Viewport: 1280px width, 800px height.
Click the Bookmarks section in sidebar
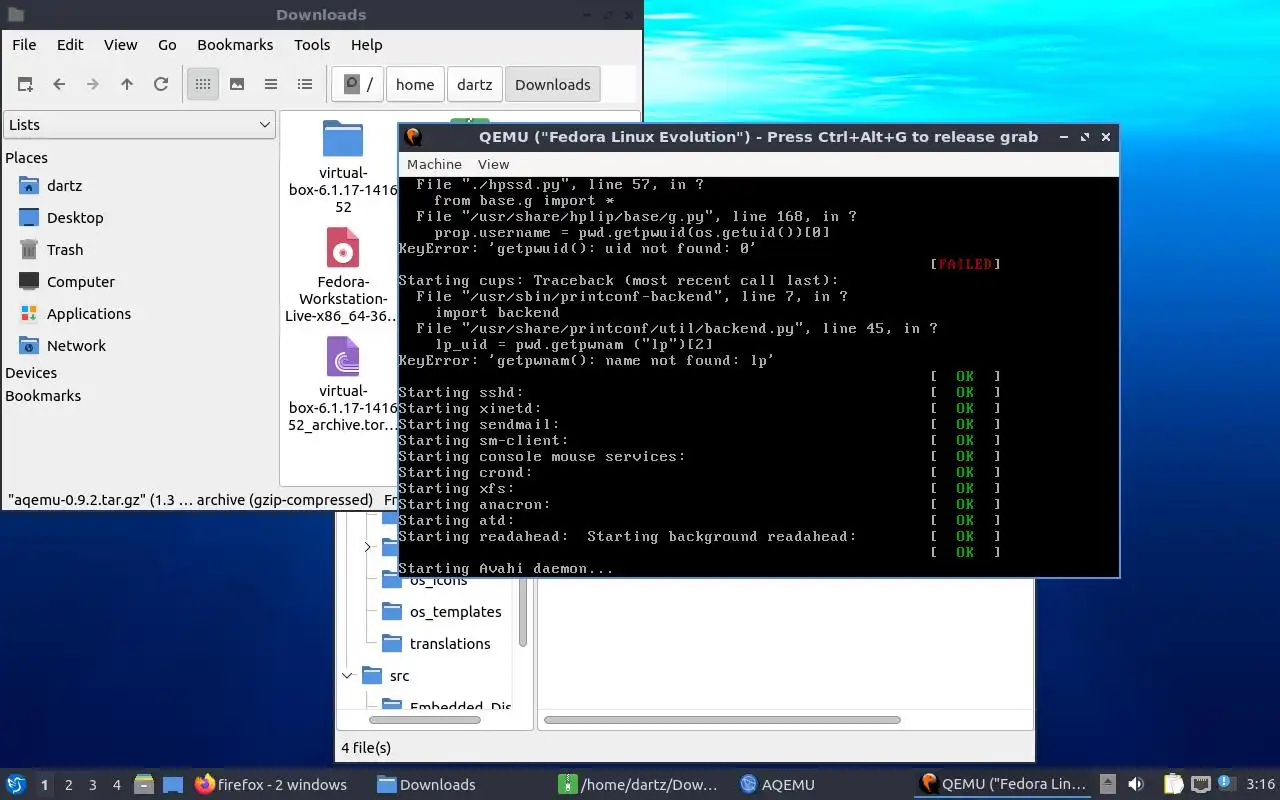[43, 396]
